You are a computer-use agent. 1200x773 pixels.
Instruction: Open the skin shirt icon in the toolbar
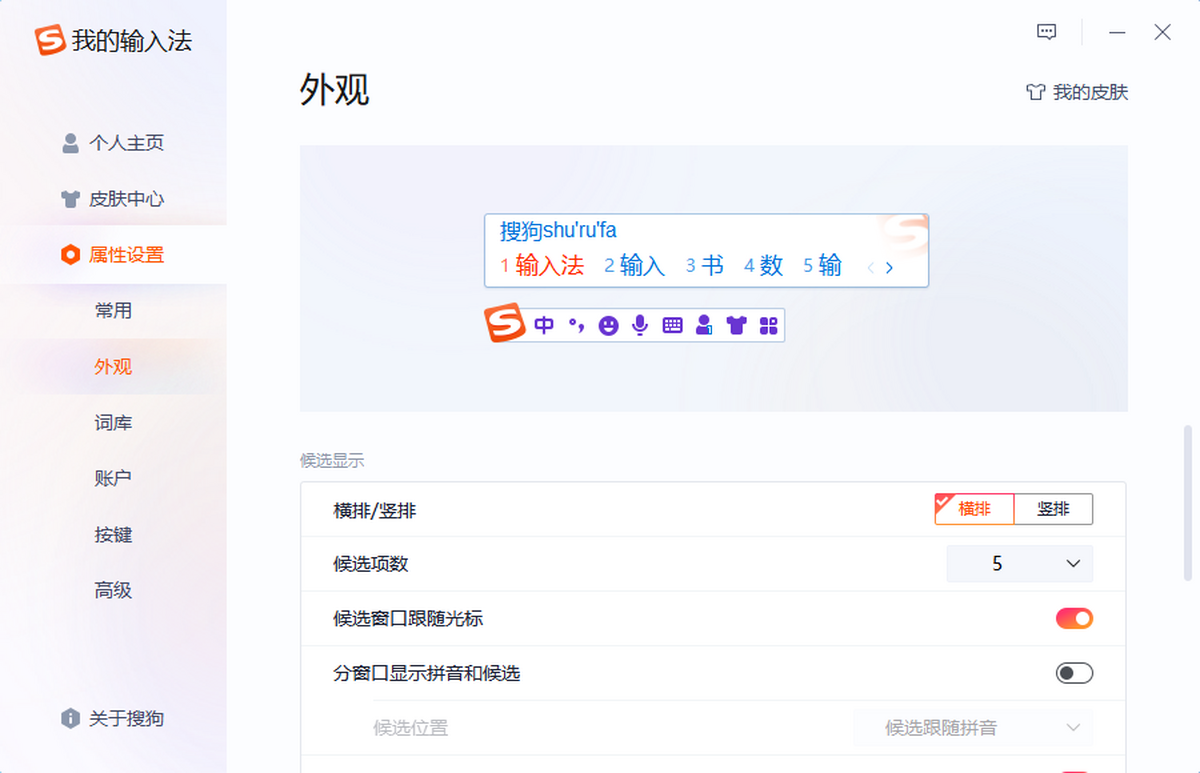736,324
